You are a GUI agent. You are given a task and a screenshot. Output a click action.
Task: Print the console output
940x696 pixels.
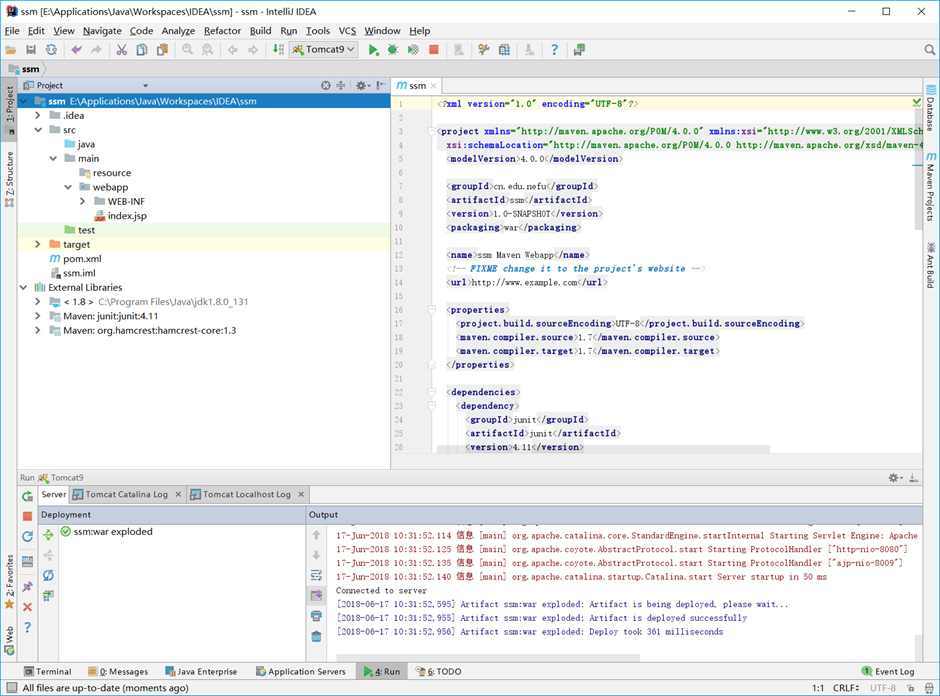(x=317, y=616)
